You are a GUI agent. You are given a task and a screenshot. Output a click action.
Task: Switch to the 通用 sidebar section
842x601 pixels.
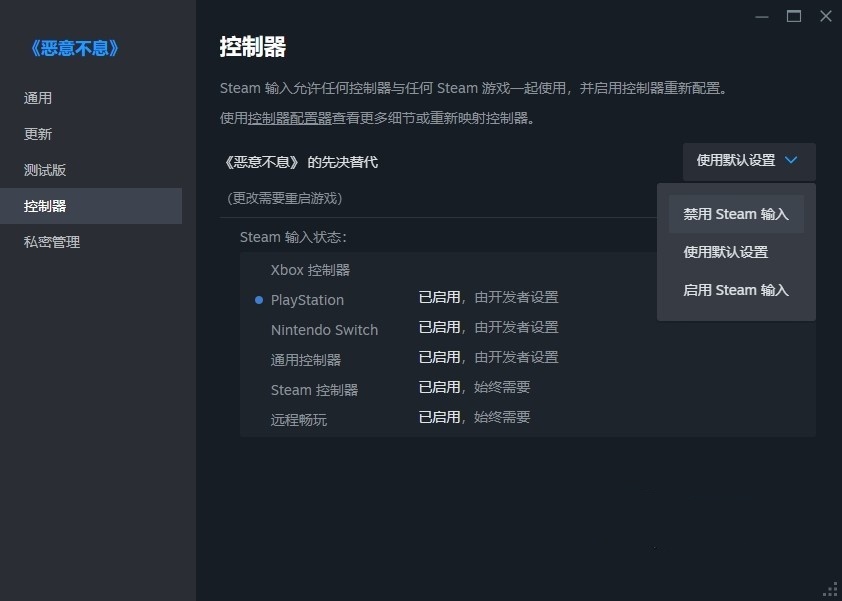click(38, 97)
